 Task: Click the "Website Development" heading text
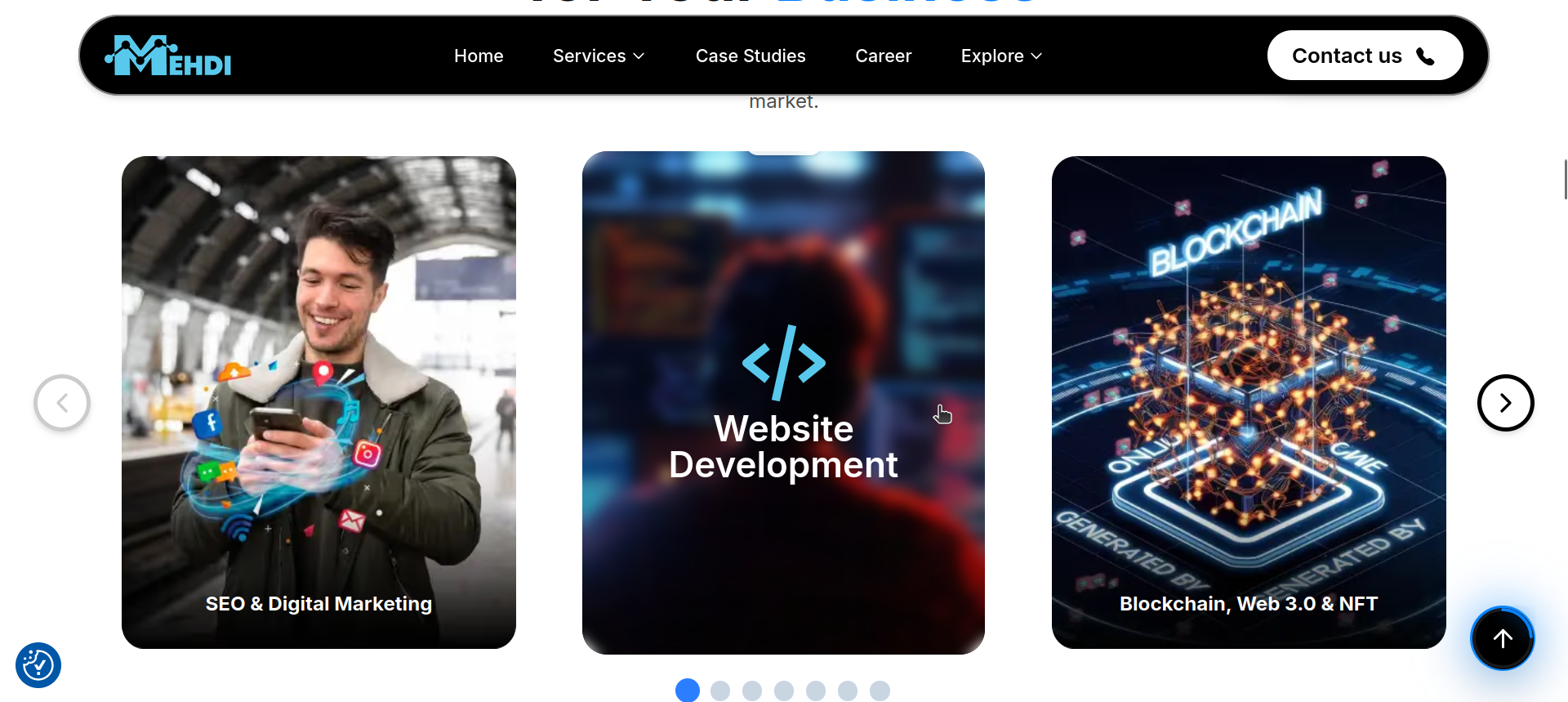(783, 446)
